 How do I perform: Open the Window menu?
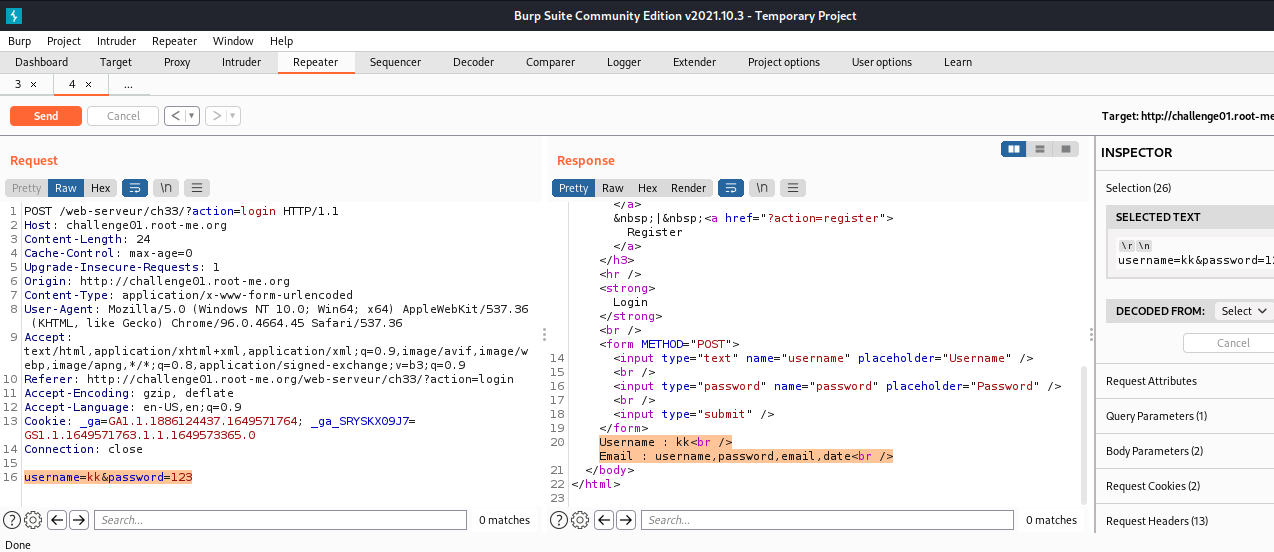coord(233,41)
